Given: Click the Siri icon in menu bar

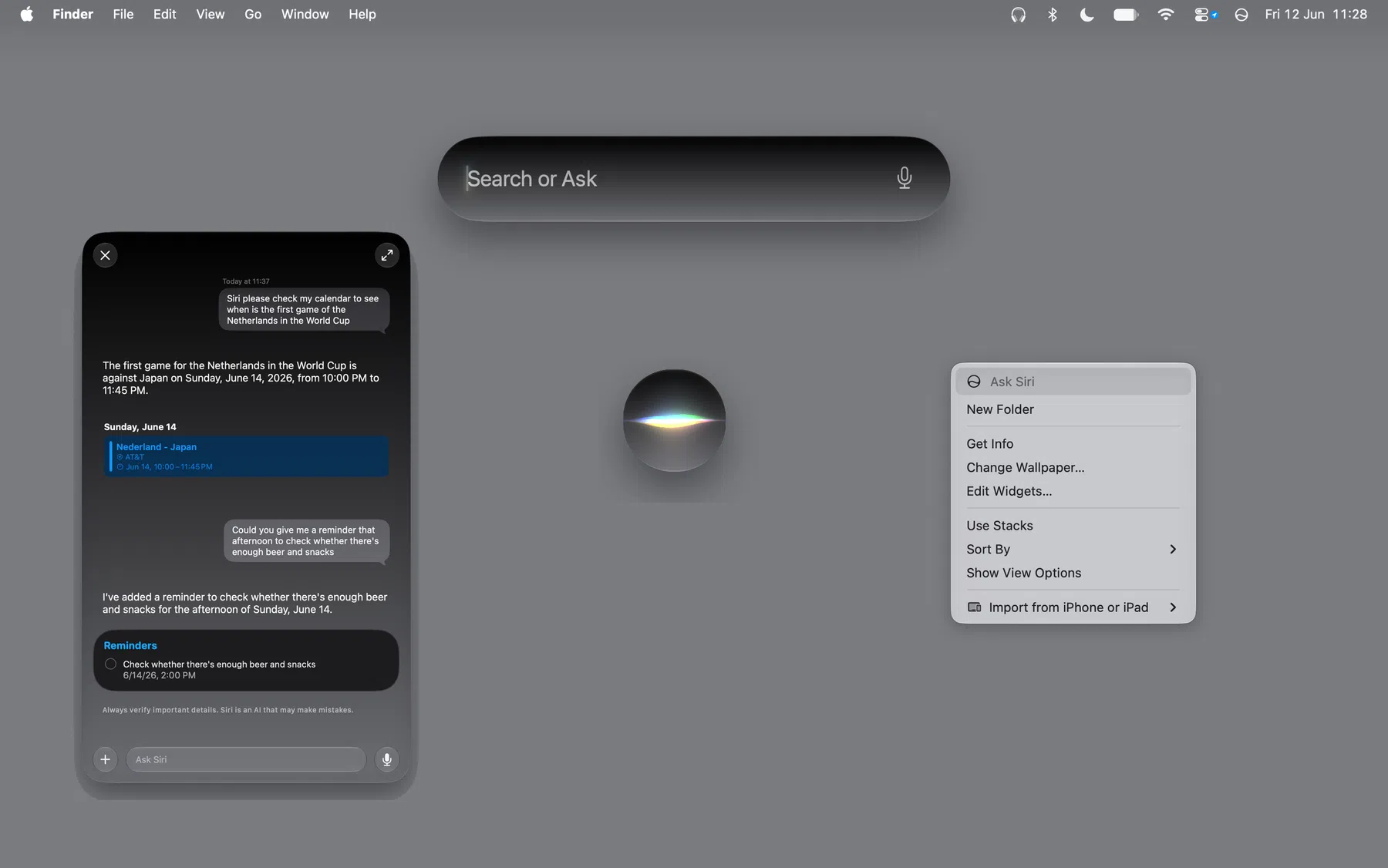Looking at the screenshot, I should pos(1241,15).
